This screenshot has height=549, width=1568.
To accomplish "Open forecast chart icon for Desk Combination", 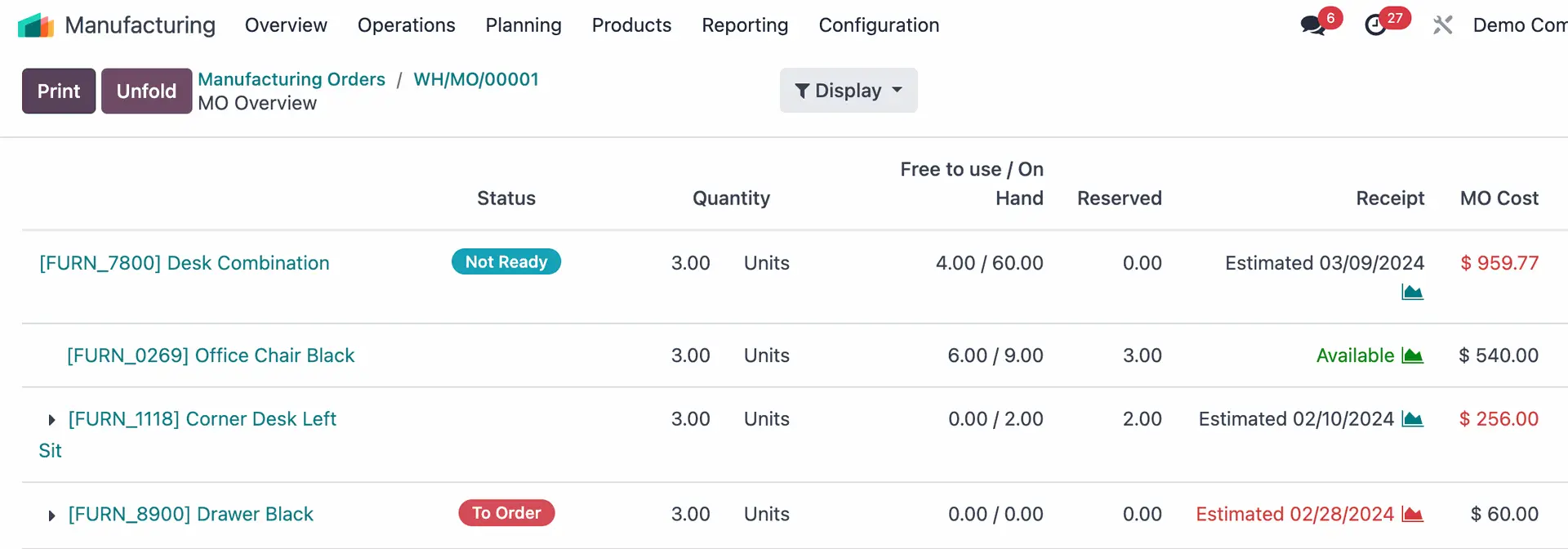I will (x=1412, y=292).
